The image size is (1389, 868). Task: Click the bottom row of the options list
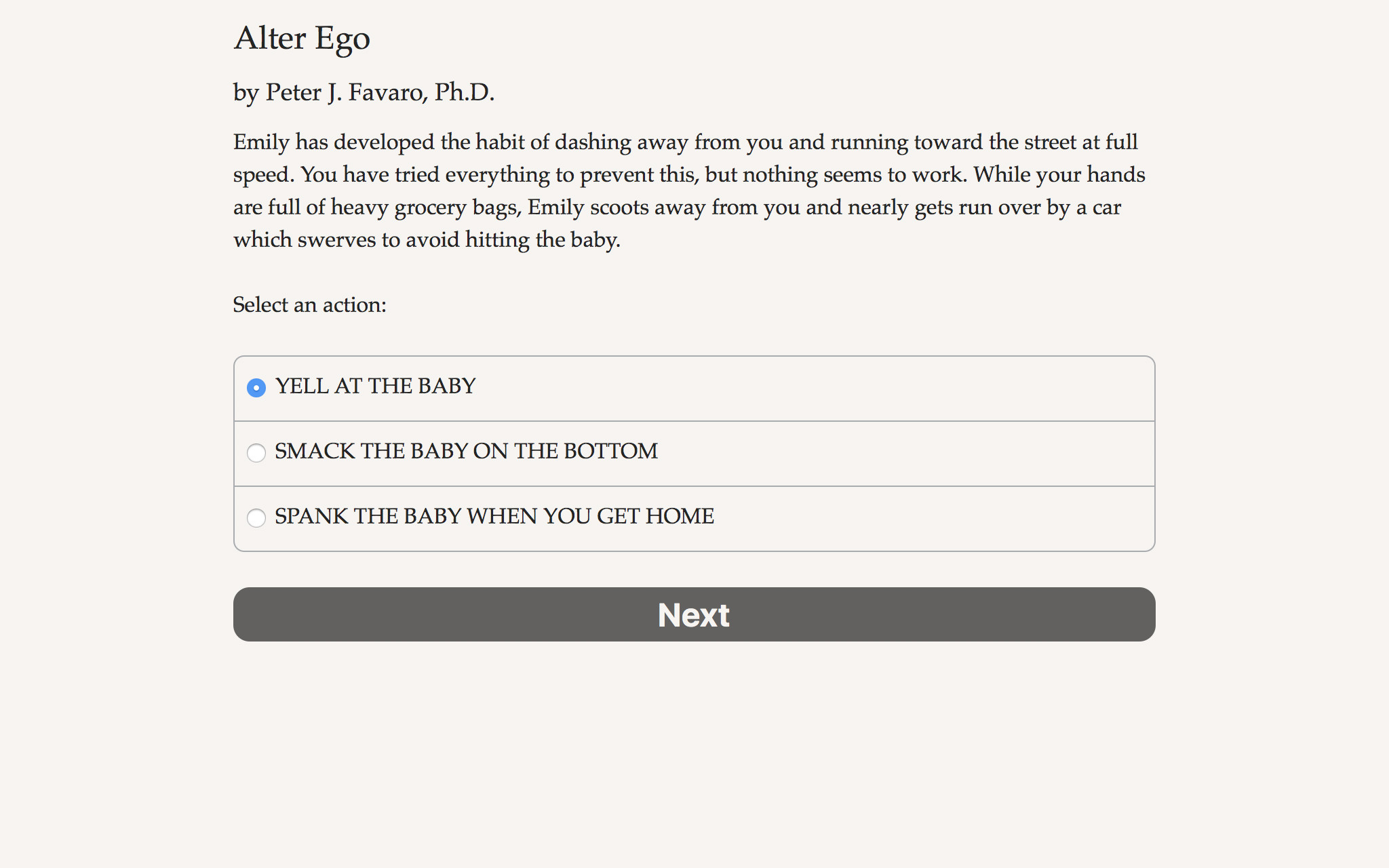[x=693, y=518]
